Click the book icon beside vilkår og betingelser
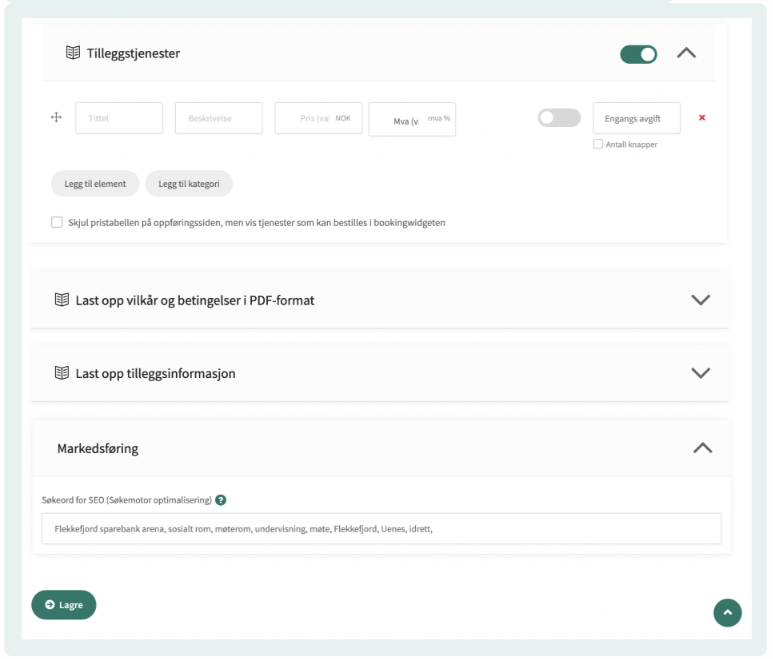Image resolution: width=773 pixels, height=659 pixels. pyautogui.click(x=61, y=300)
